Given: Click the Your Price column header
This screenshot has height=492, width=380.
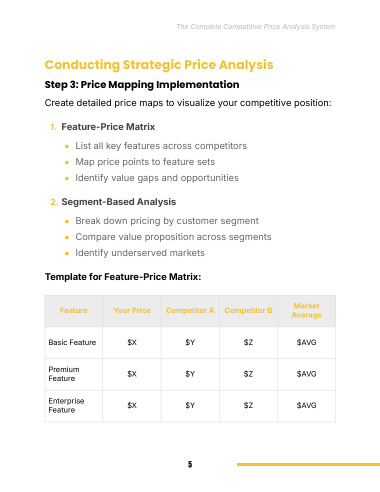Looking at the screenshot, I should point(132,310).
